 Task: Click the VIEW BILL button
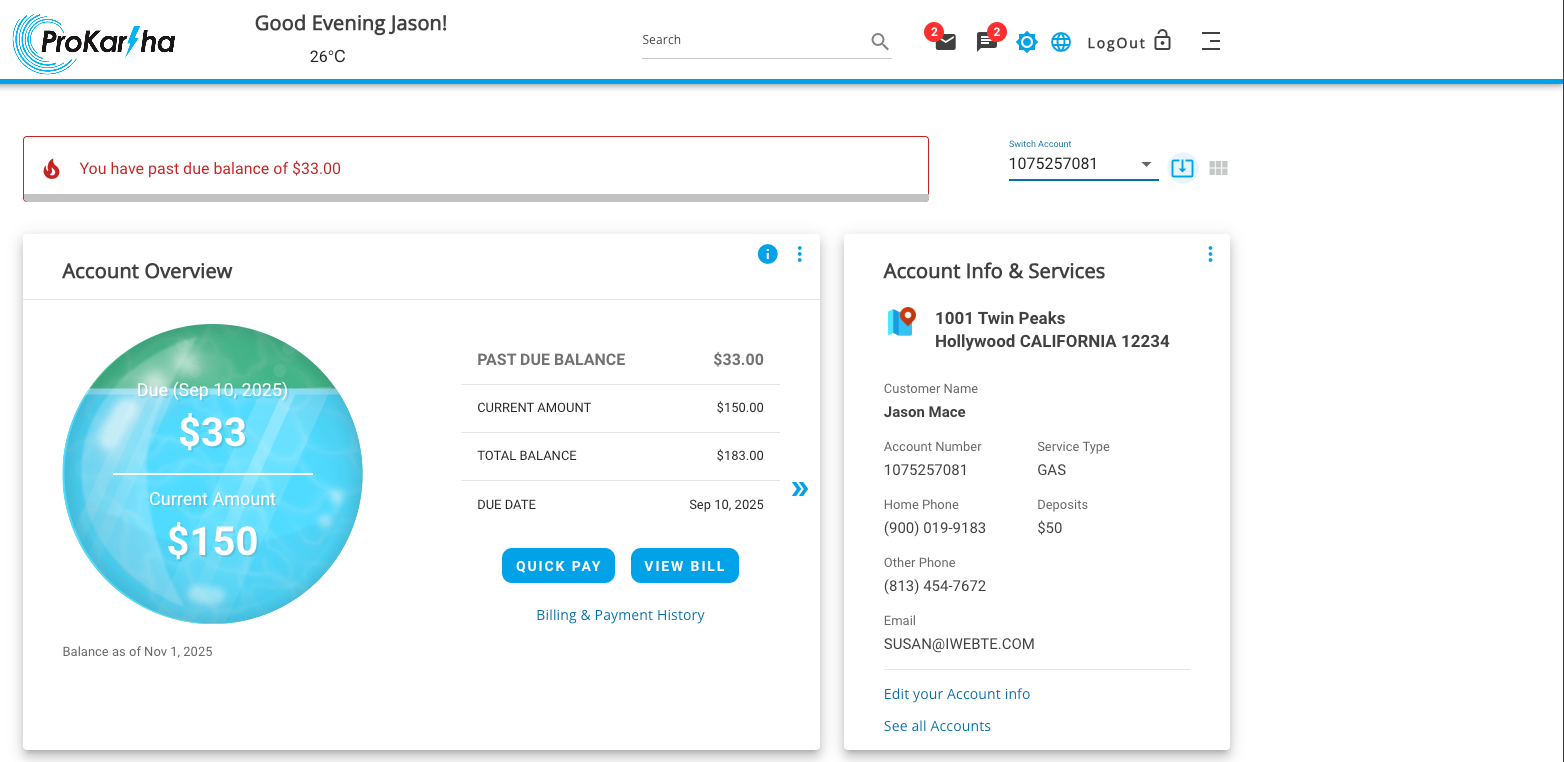point(684,565)
